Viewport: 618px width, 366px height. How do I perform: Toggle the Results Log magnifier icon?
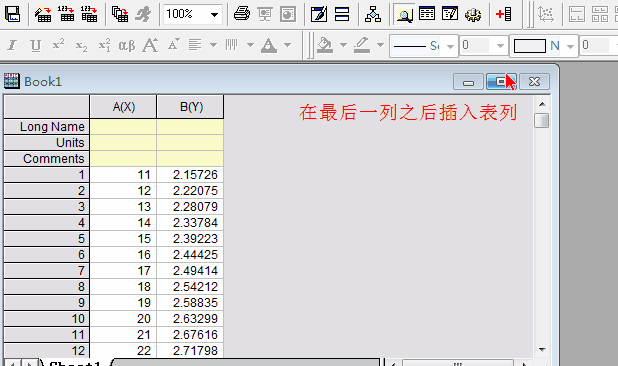tap(404, 14)
